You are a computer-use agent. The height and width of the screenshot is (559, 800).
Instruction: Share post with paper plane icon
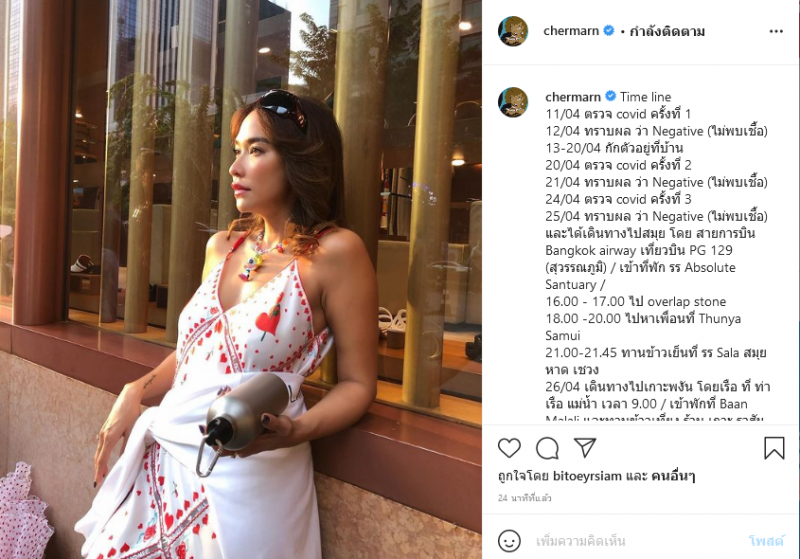585,447
